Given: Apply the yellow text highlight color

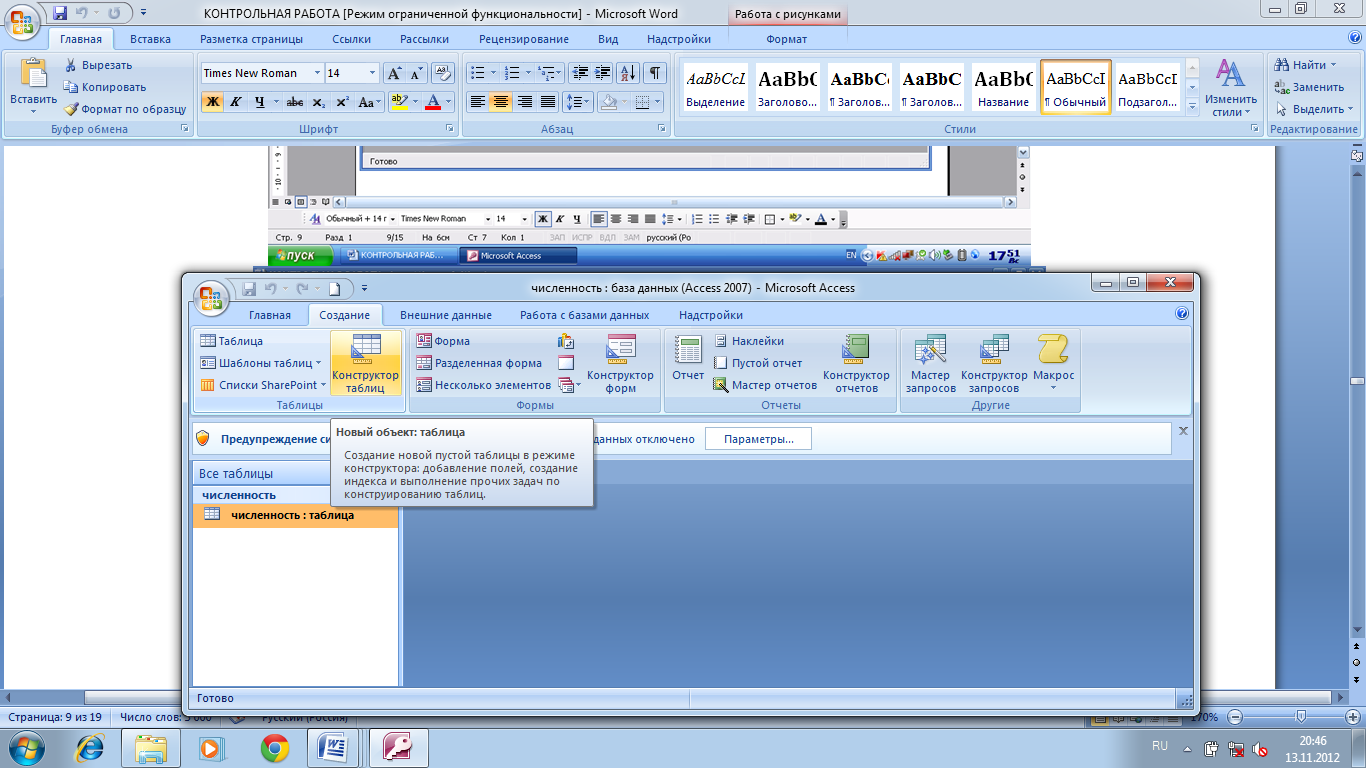Looking at the screenshot, I should 399,102.
